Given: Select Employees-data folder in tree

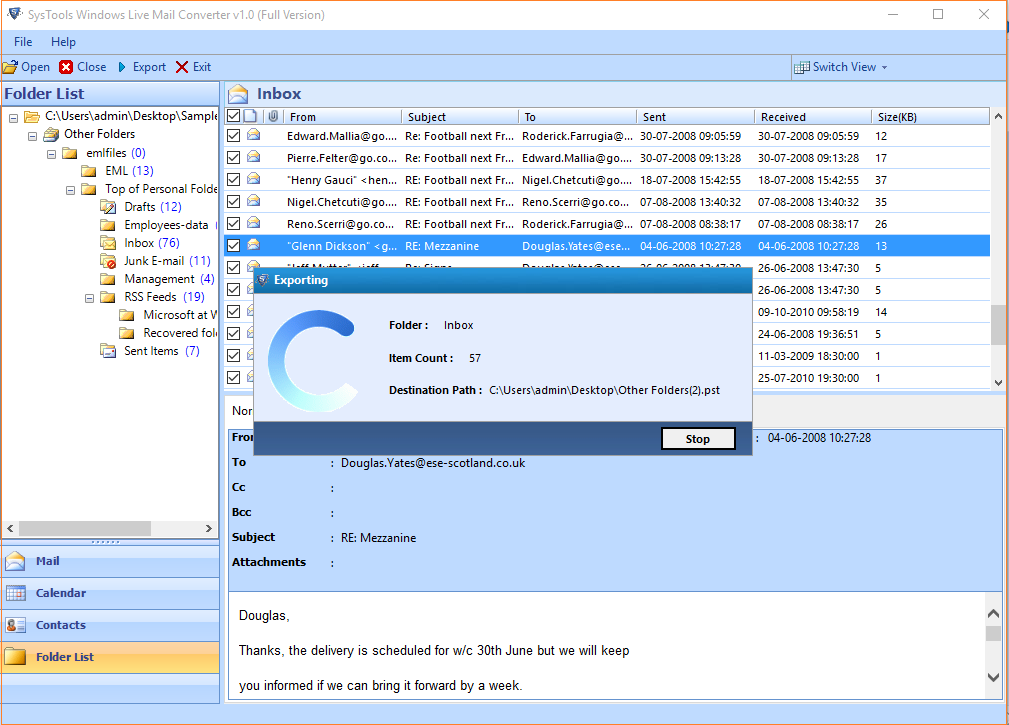Looking at the screenshot, I should pos(166,225).
